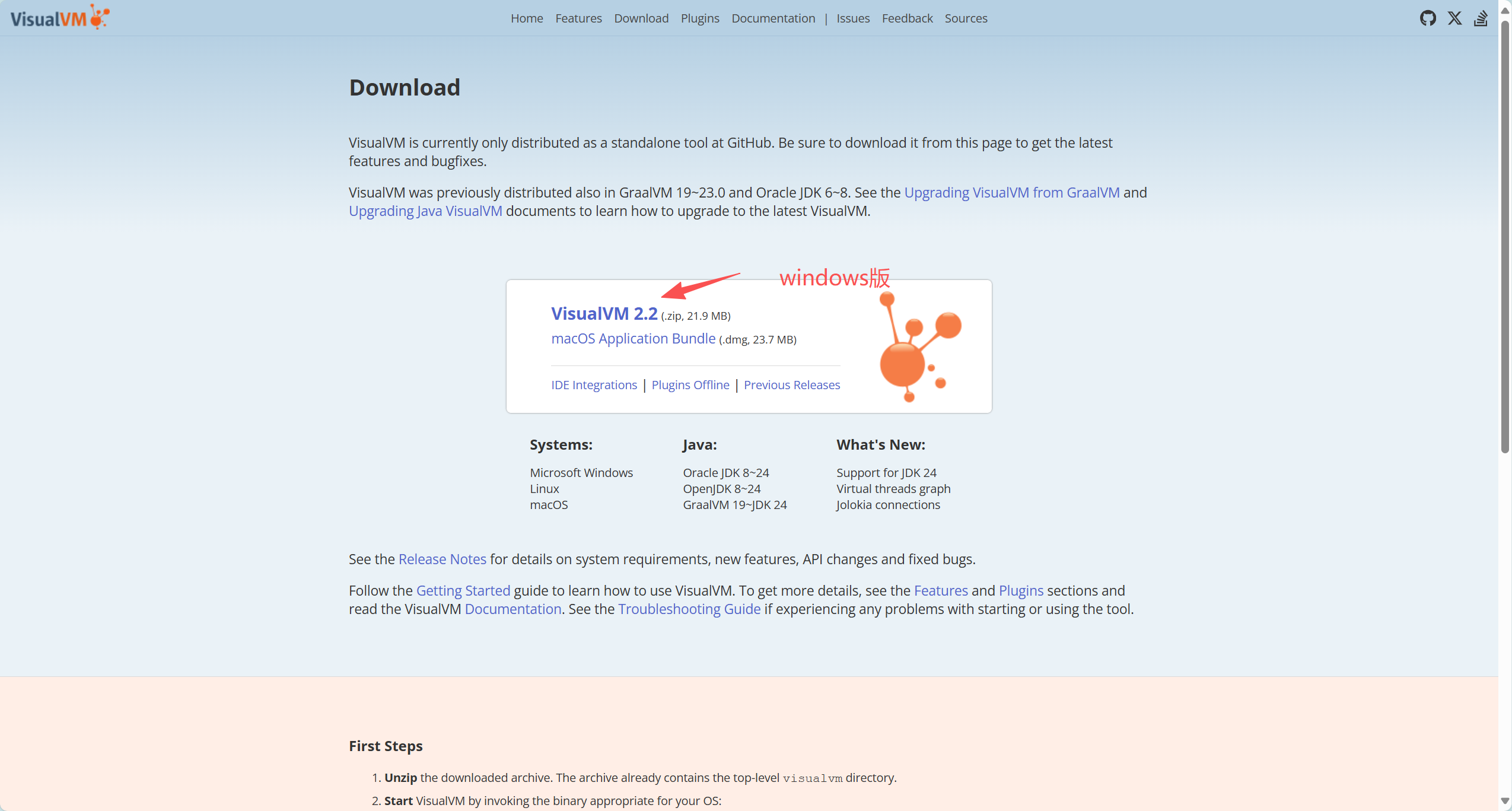View Previous Releases
The width and height of the screenshot is (1512, 811).
tap(792, 385)
